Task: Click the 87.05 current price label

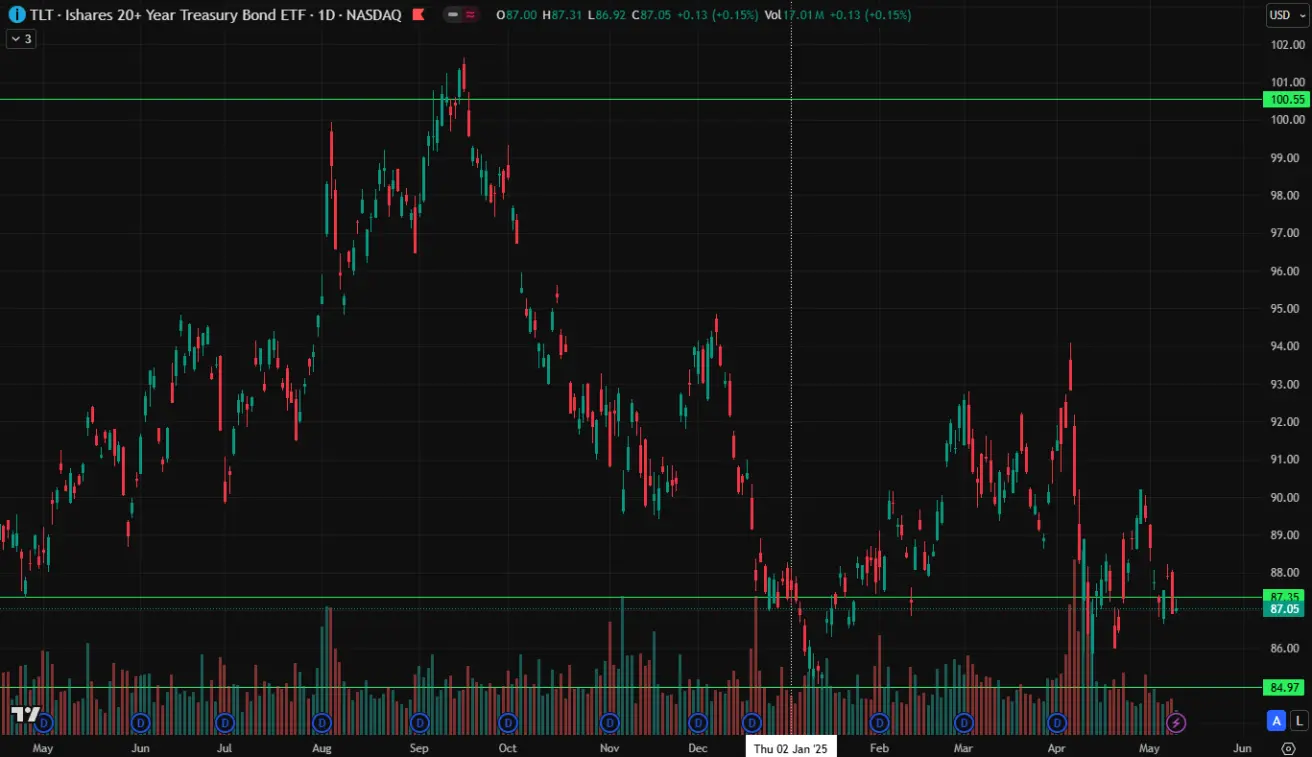Action: point(1285,609)
